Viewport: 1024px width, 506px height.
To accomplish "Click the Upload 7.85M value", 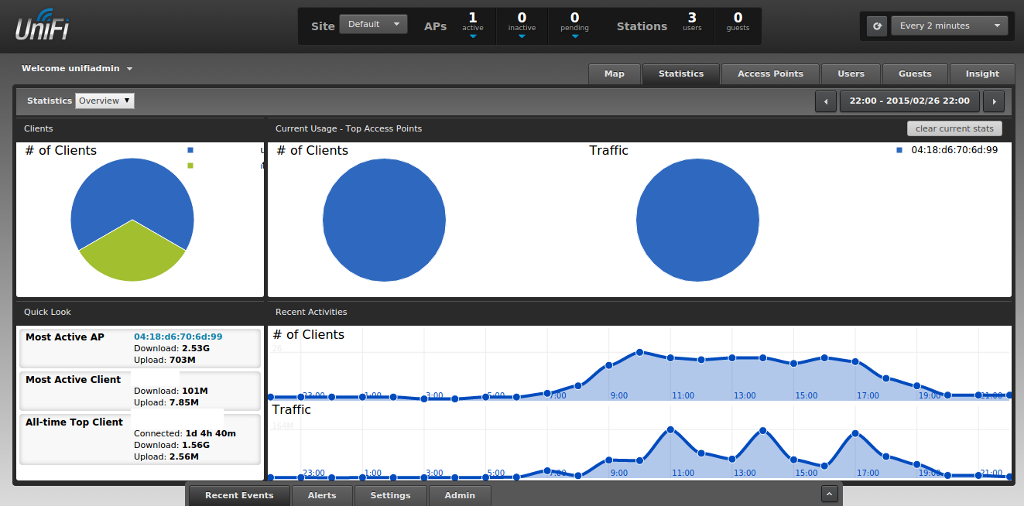I will (x=184, y=402).
